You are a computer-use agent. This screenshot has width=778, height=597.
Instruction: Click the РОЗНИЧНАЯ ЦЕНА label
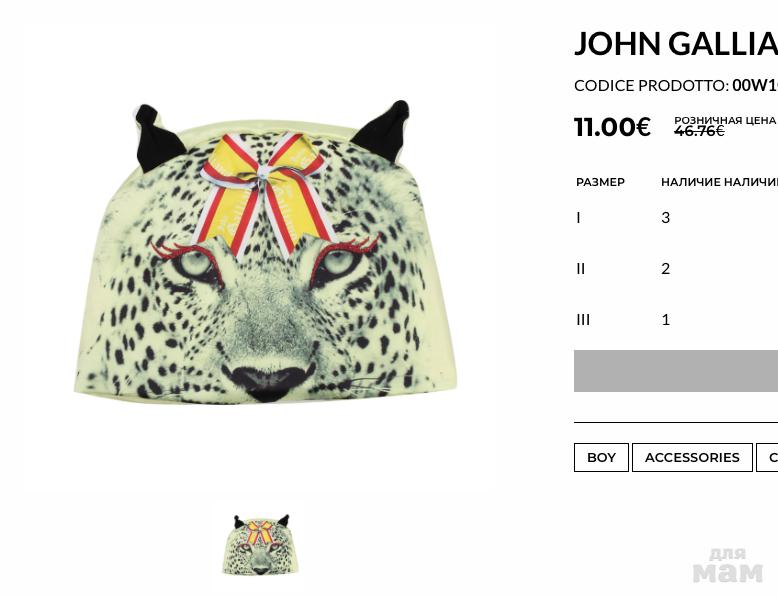725,120
